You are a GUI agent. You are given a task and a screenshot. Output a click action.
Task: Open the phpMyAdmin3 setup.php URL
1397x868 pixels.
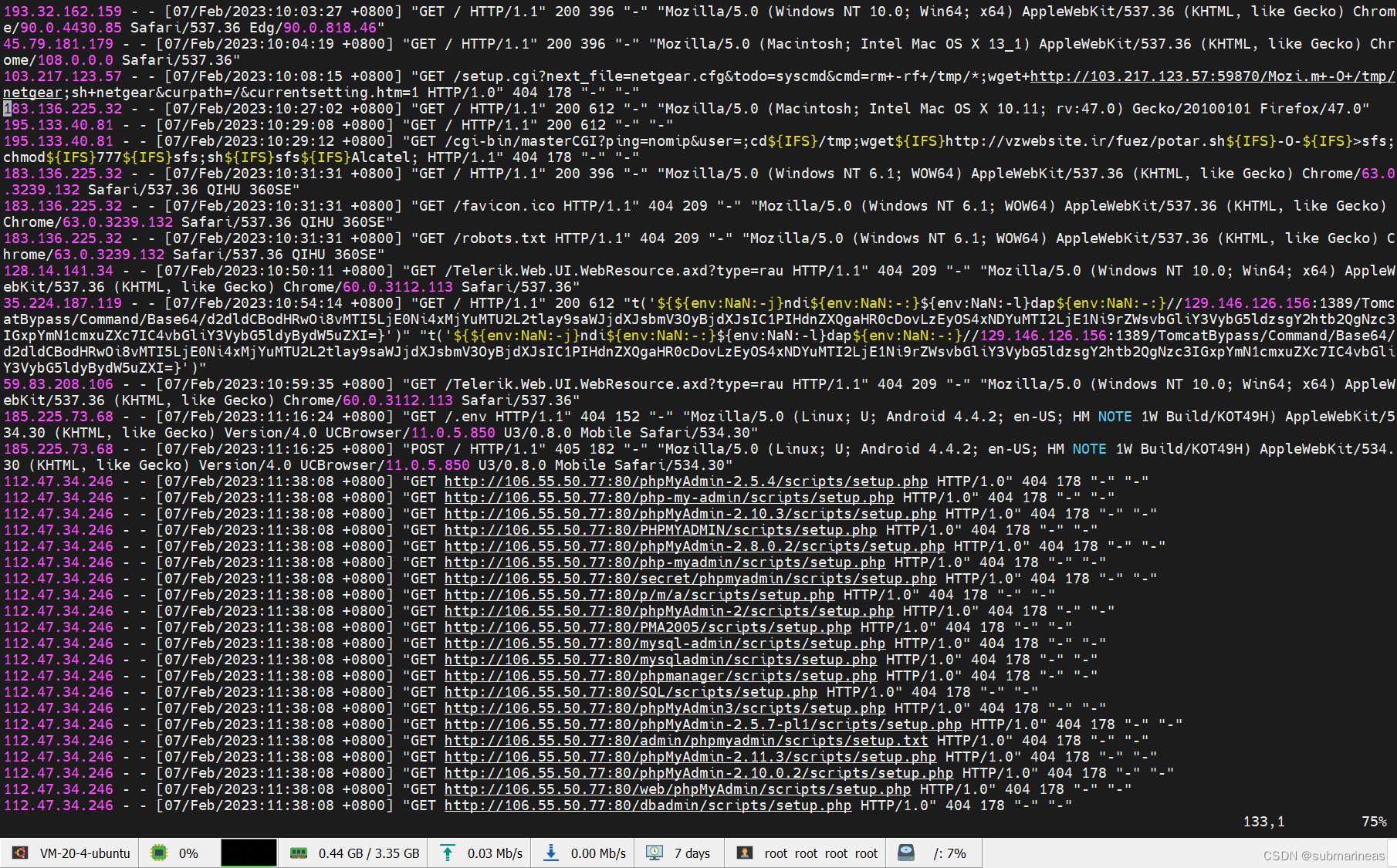click(665, 708)
